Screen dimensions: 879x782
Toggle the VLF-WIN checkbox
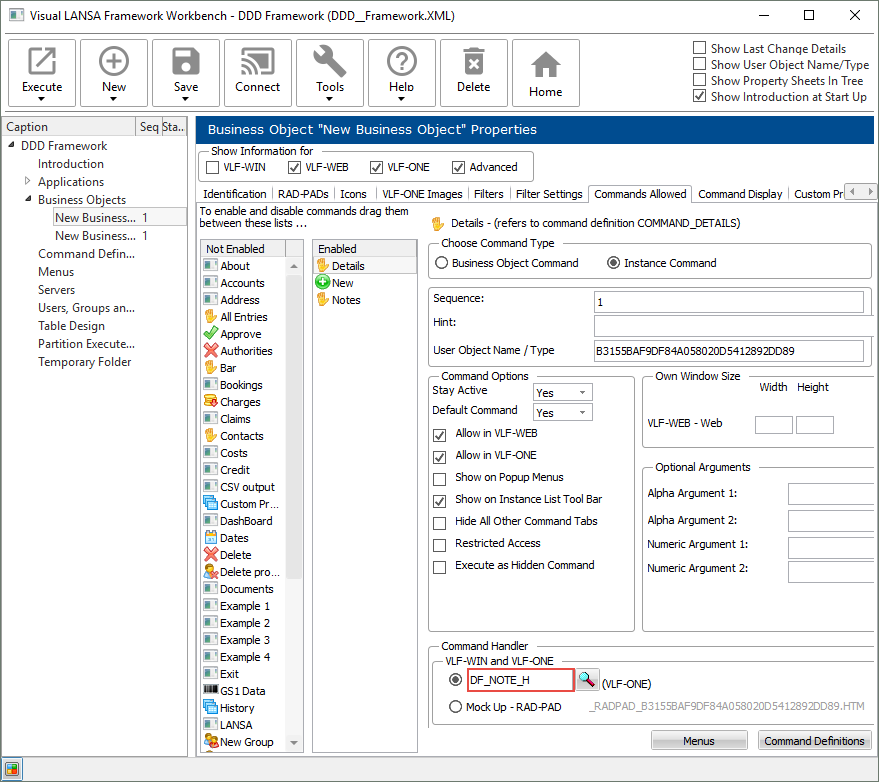[x=212, y=167]
